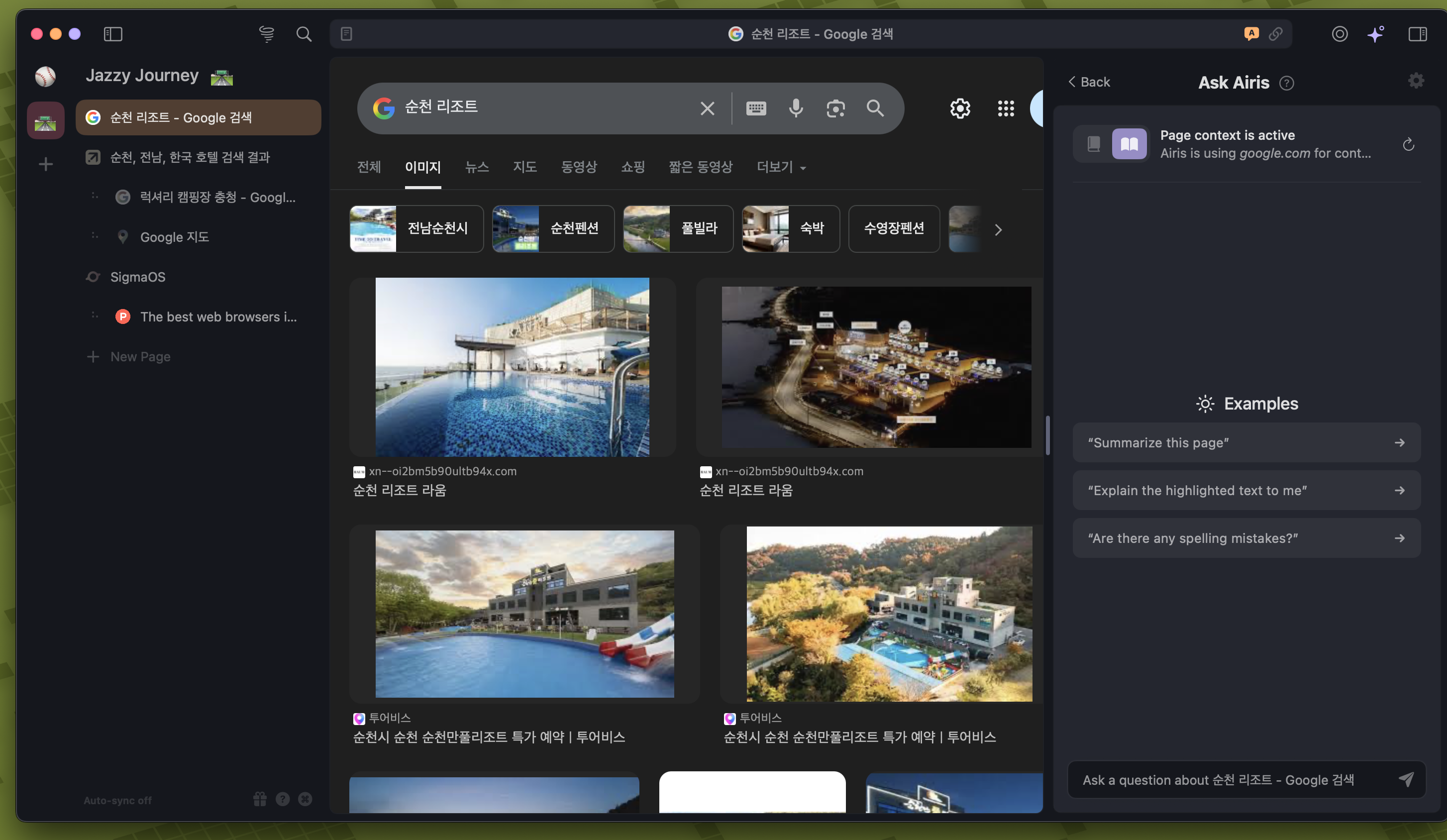1447x840 pixels.
Task: Click Google voice search microphone icon
Action: tap(796, 108)
